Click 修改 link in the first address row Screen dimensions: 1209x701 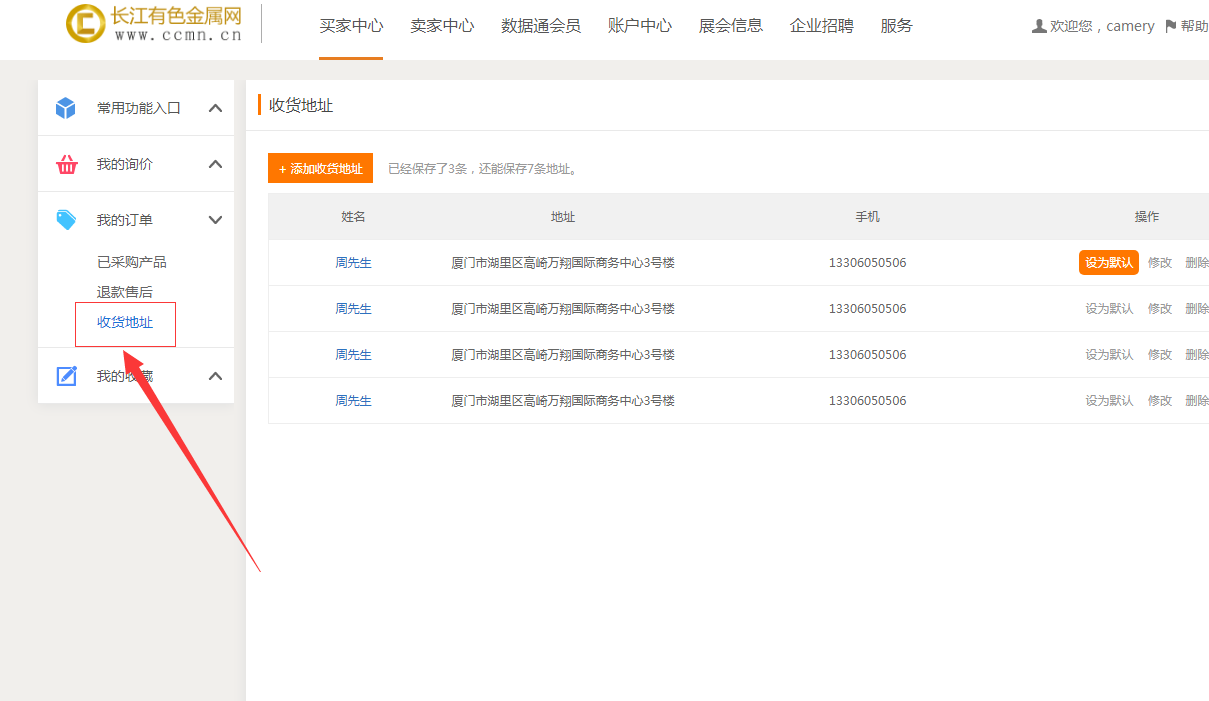[x=1160, y=263]
